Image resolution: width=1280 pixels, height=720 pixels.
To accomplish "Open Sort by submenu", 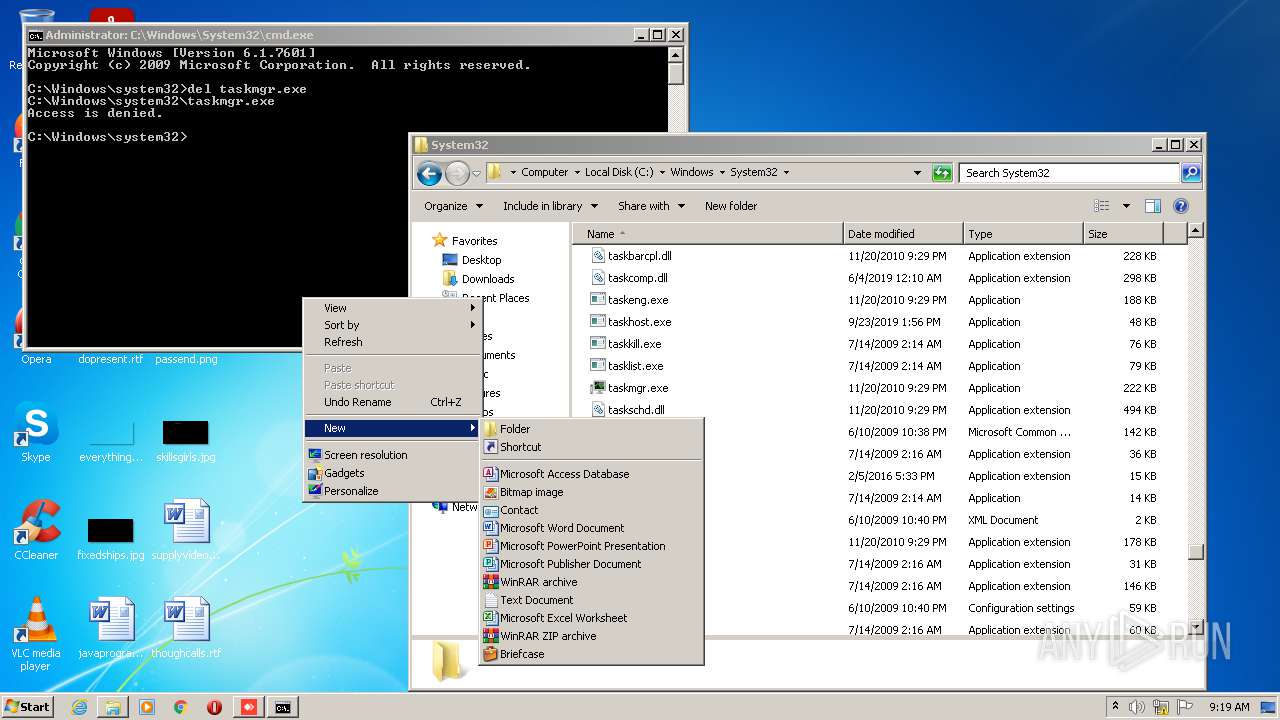I will (393, 325).
